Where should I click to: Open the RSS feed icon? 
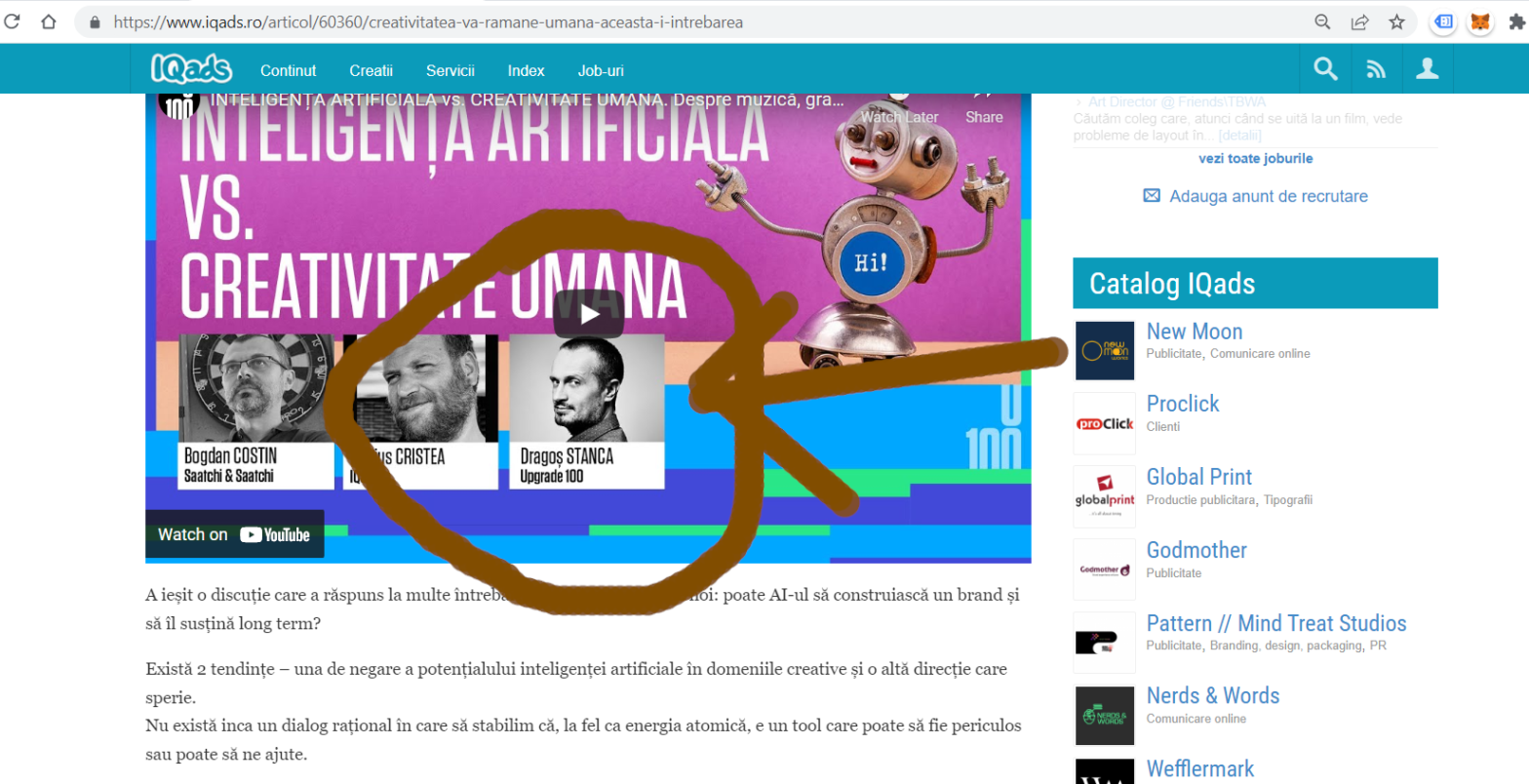pos(1376,68)
